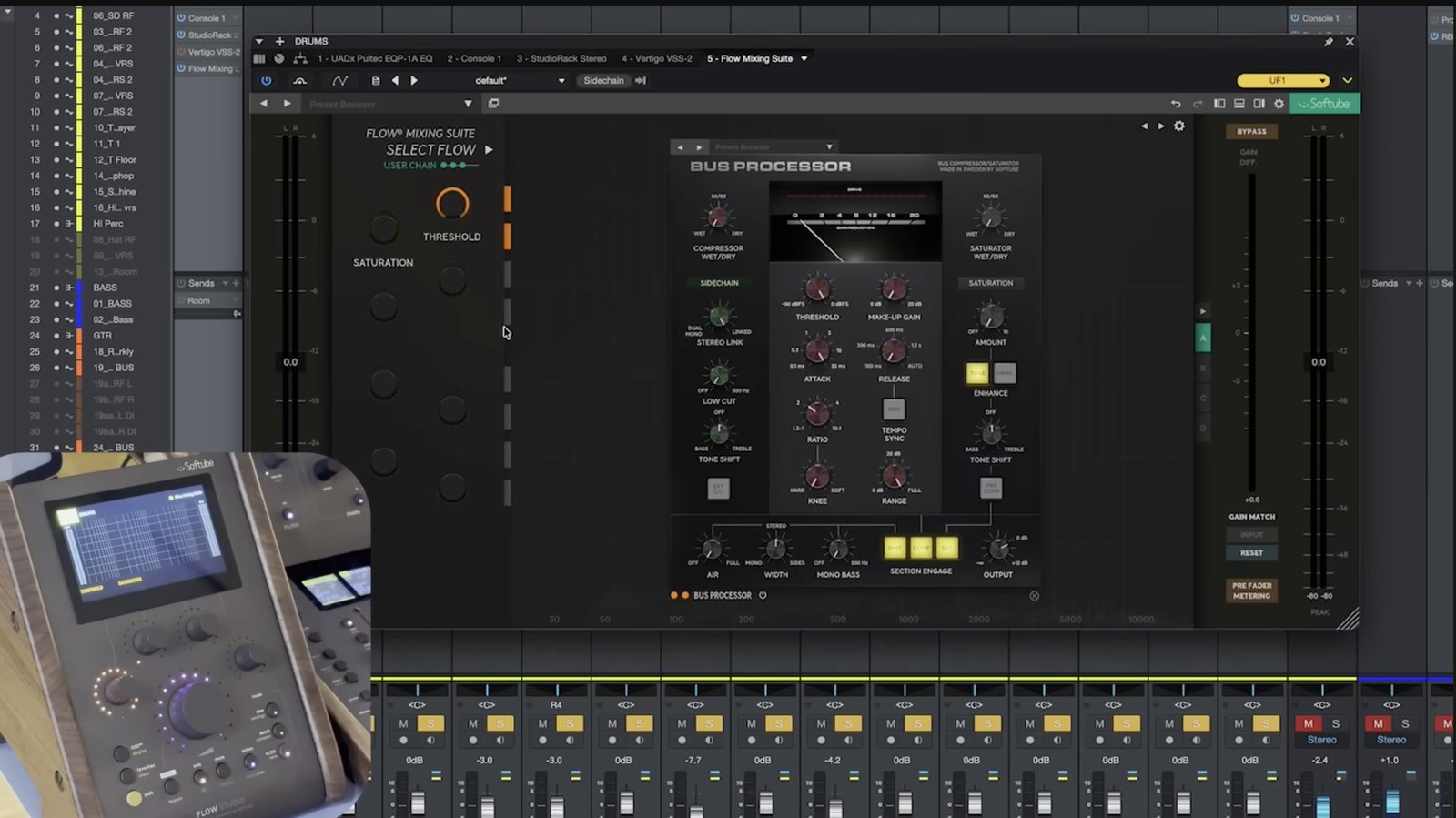Open the small gear icon above Bus Processor

1179,126
